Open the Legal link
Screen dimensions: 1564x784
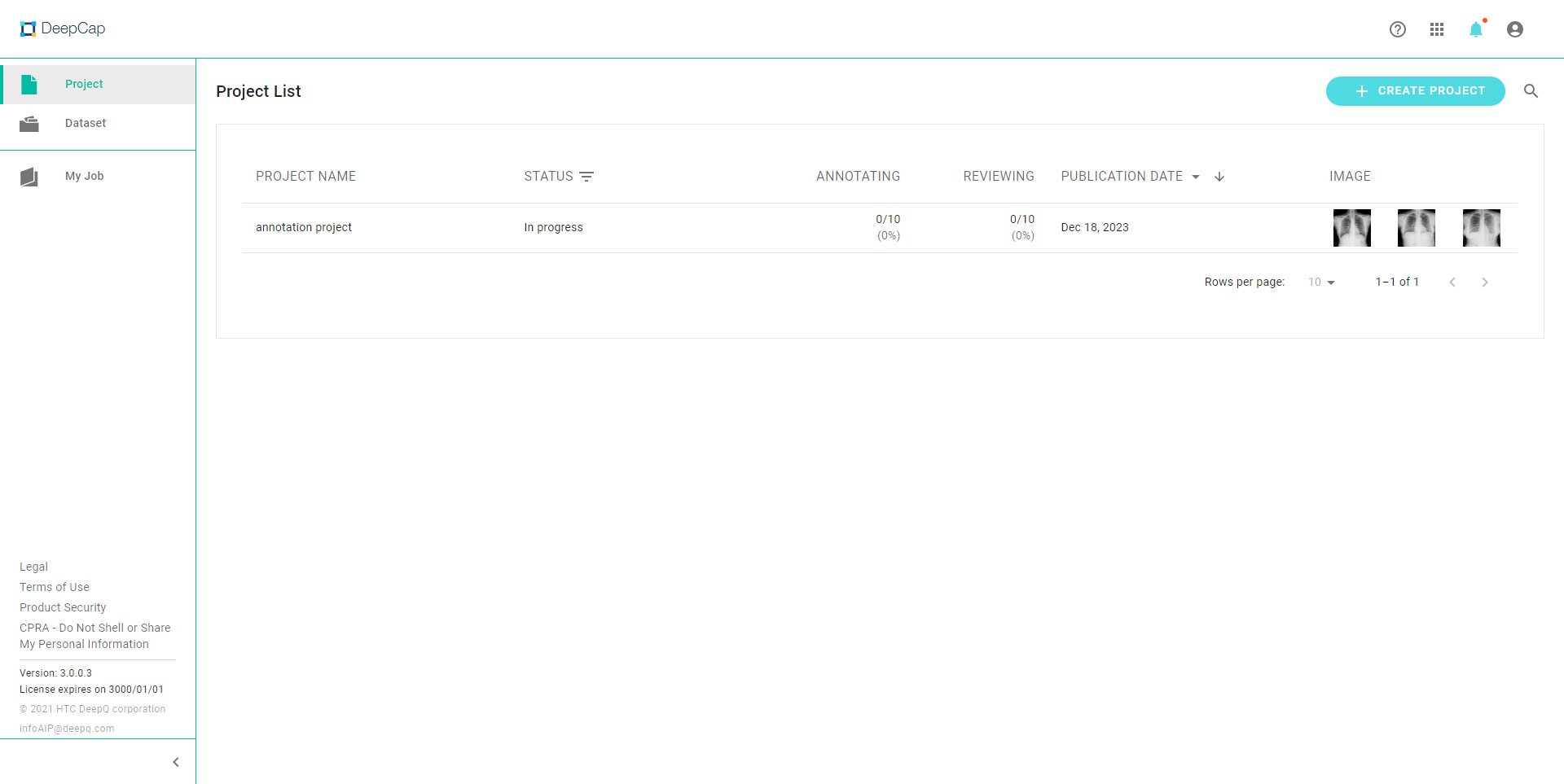pyautogui.click(x=33, y=567)
